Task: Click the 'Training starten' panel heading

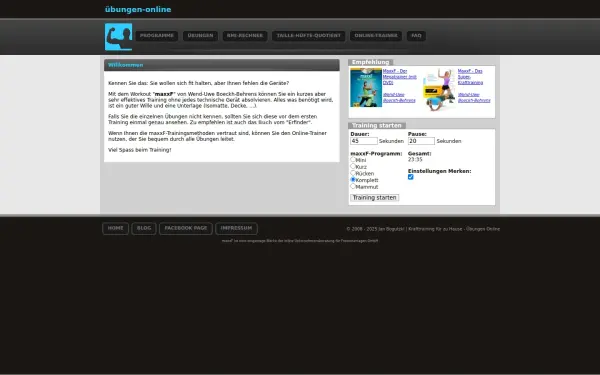Action: (377, 126)
